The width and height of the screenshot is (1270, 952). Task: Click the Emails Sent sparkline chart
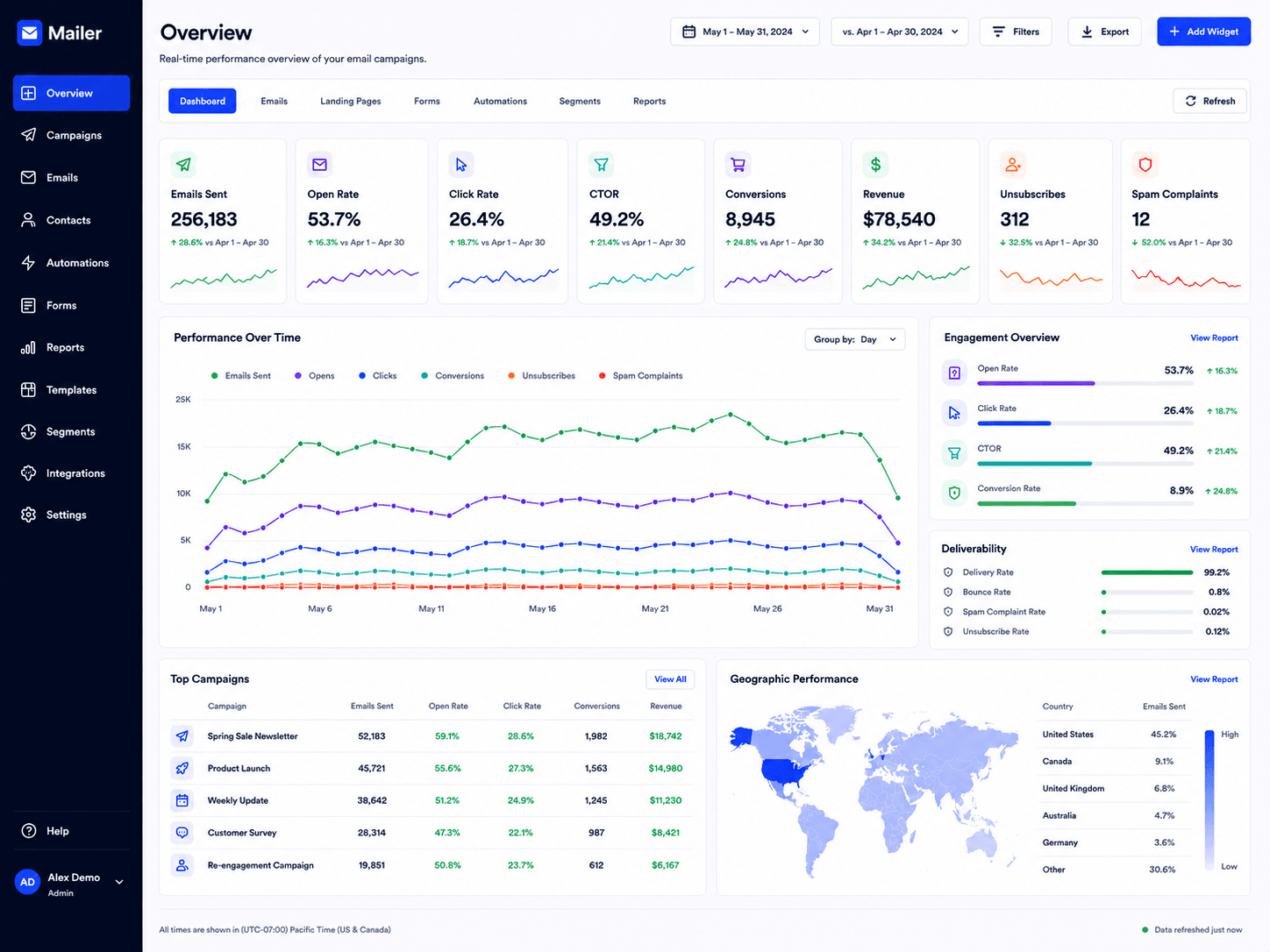224,279
